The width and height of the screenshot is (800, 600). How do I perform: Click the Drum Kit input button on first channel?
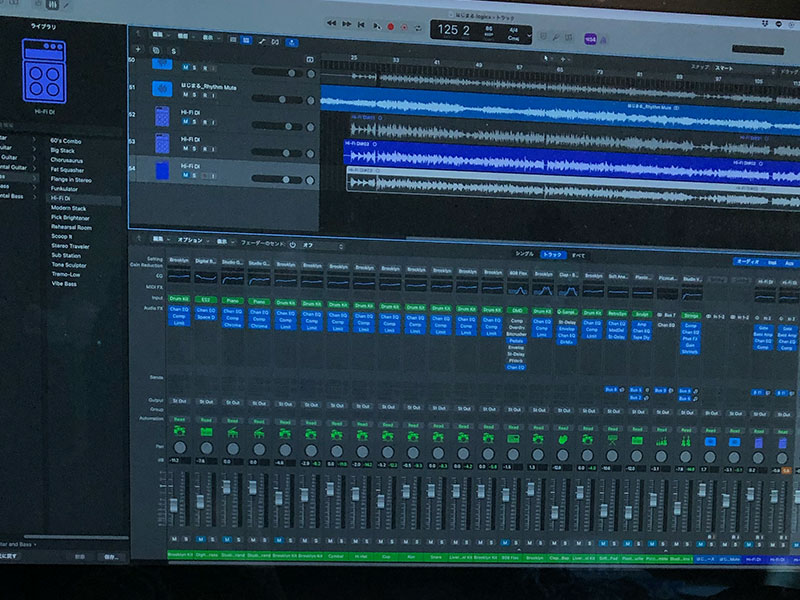click(179, 298)
